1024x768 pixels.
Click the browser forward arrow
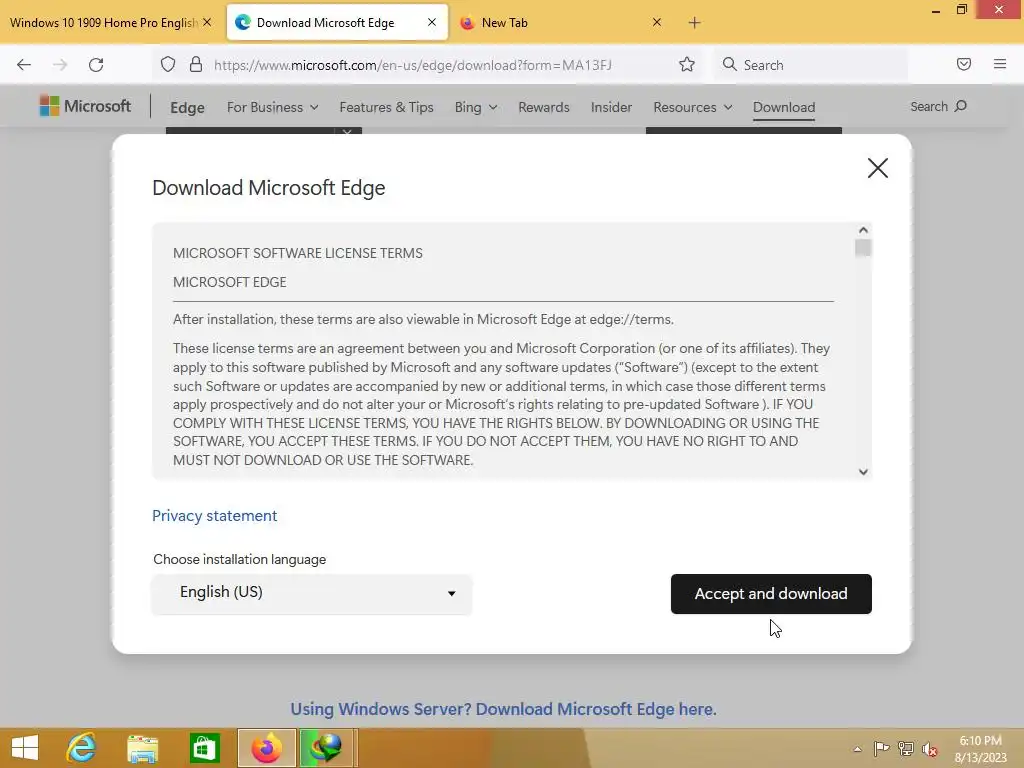coord(60,65)
